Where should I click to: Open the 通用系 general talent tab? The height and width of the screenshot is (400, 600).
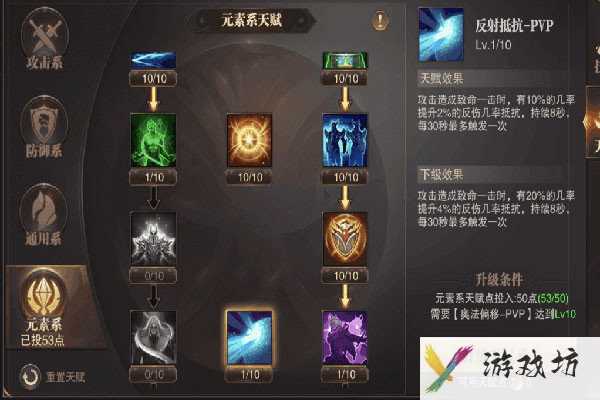[x=44, y=215]
